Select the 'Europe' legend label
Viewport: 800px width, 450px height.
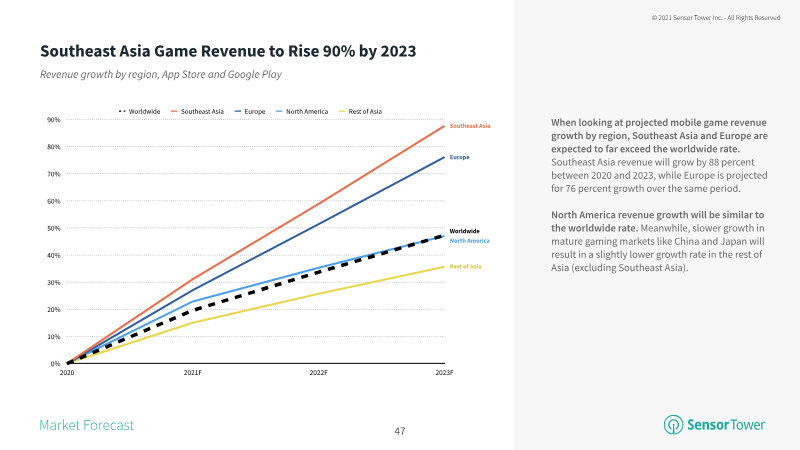(x=255, y=111)
